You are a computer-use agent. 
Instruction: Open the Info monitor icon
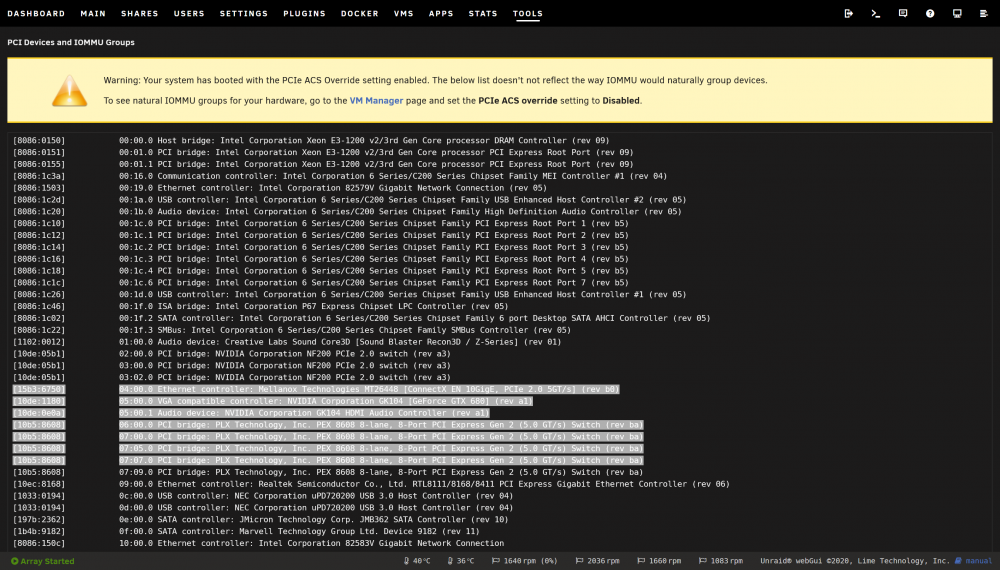point(957,13)
